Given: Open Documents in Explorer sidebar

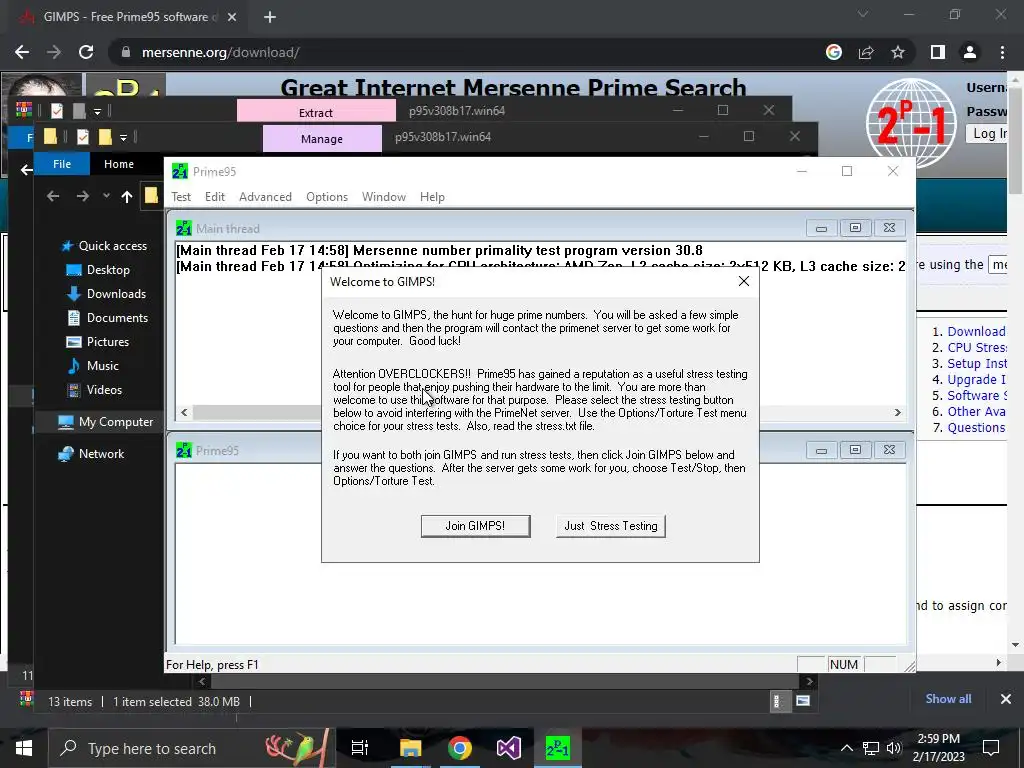Looking at the screenshot, I should point(107,318).
